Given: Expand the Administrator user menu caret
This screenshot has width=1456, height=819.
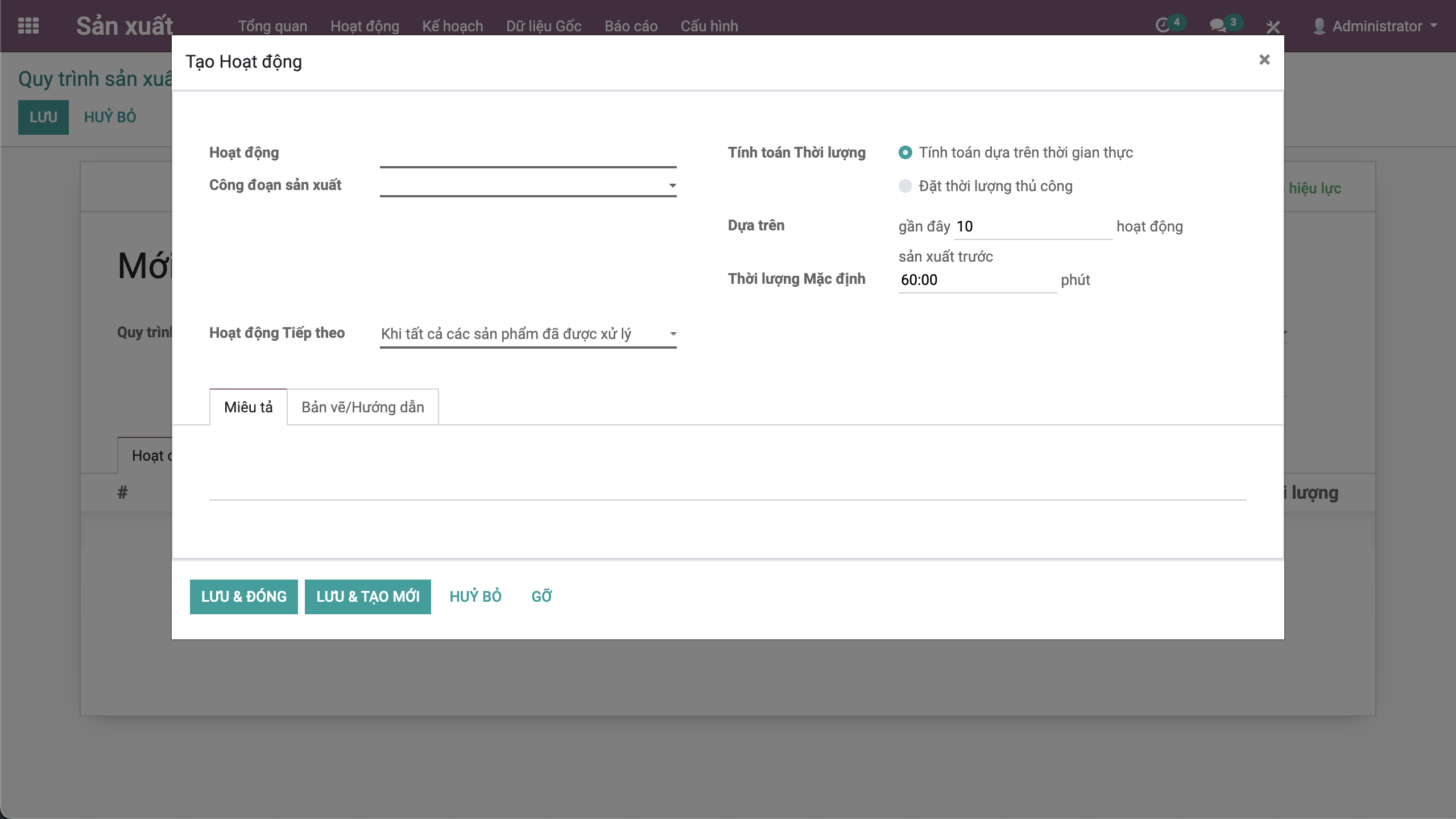Looking at the screenshot, I should pyautogui.click(x=1433, y=26).
